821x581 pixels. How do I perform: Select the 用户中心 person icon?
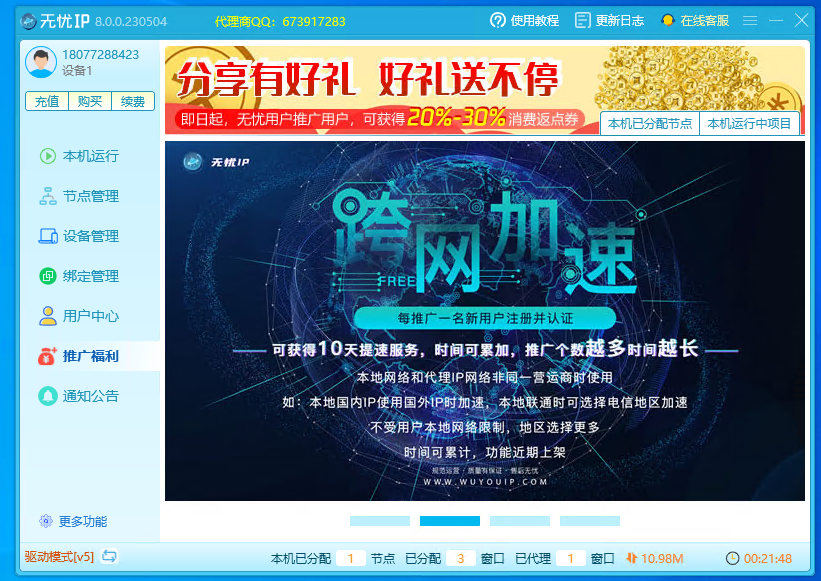pyautogui.click(x=48, y=316)
